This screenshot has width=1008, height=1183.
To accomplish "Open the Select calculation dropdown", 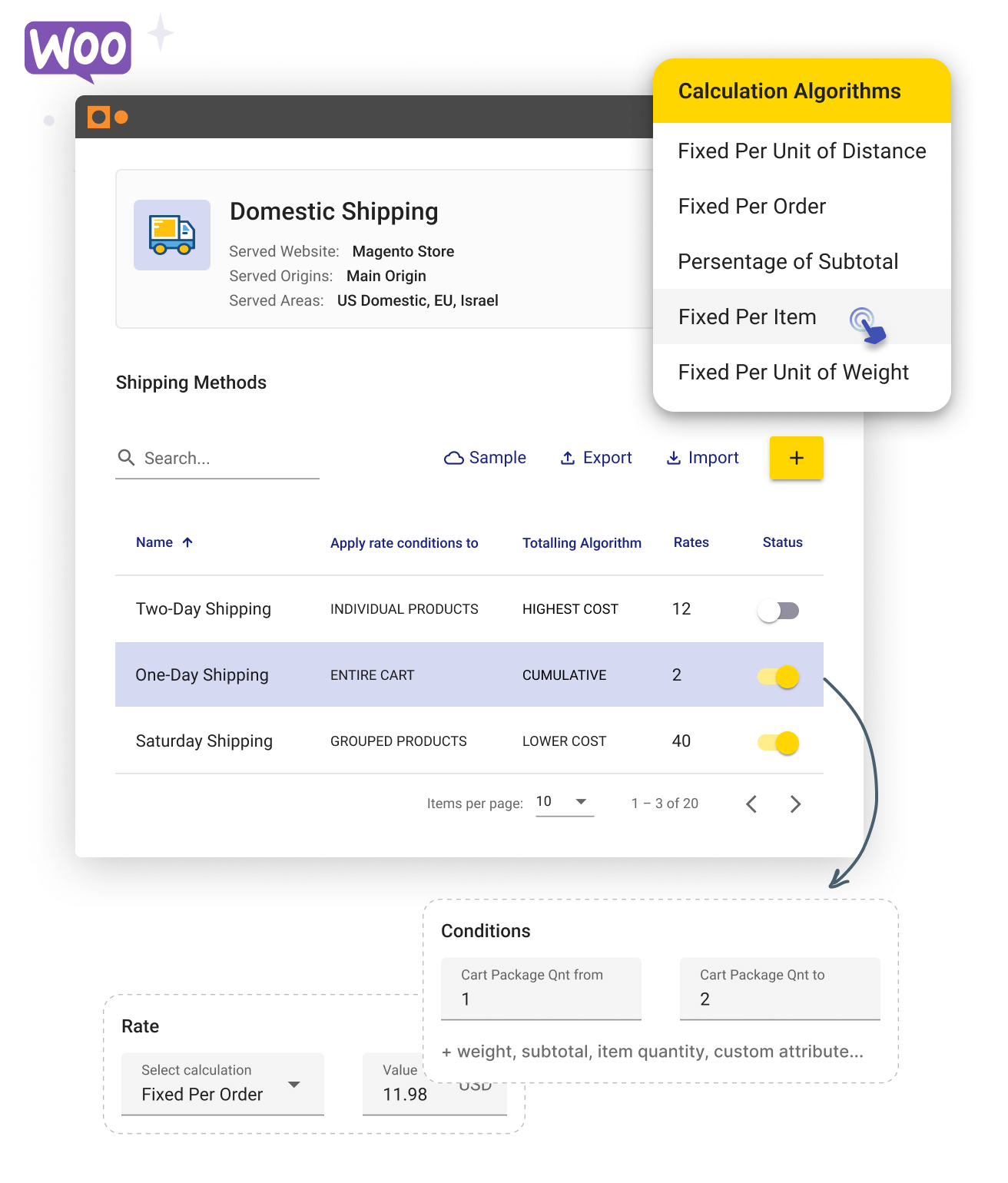I will pyautogui.click(x=223, y=1084).
